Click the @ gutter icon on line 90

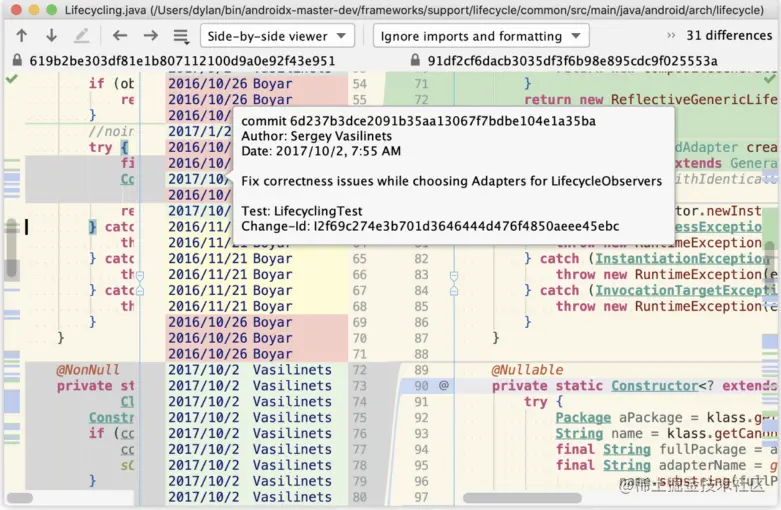[x=444, y=385]
